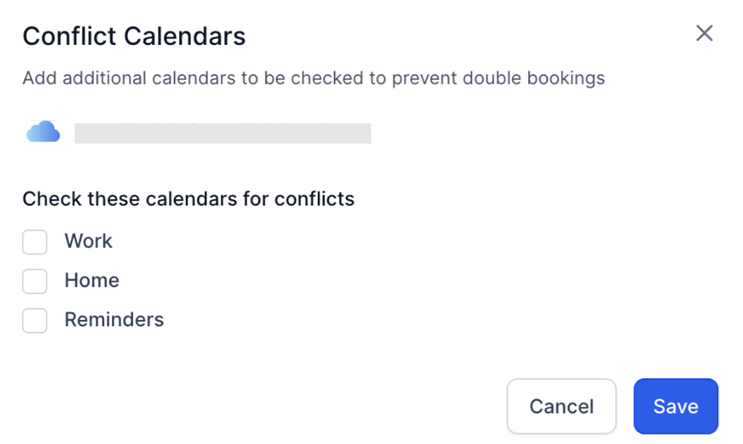Click the "Work" calendar label text

coord(88,241)
